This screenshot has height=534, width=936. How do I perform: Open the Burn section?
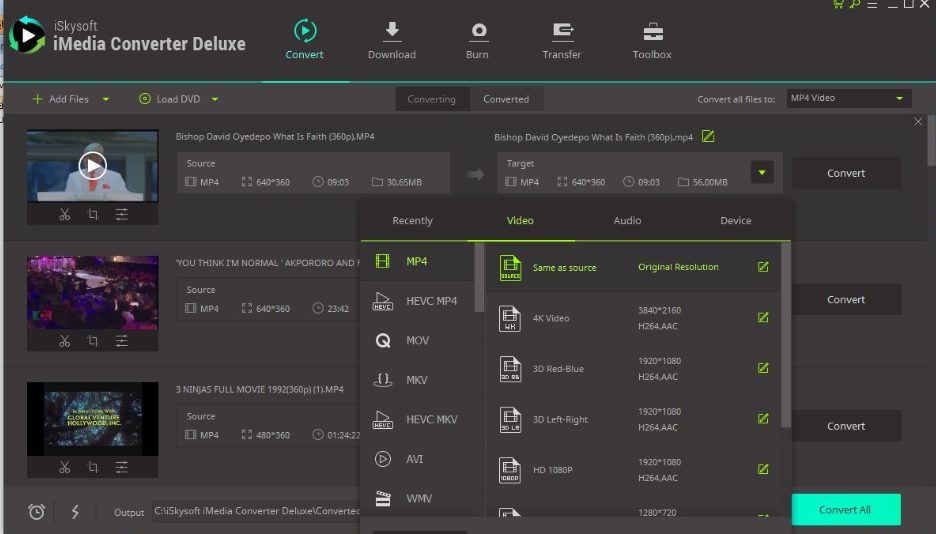tap(478, 41)
